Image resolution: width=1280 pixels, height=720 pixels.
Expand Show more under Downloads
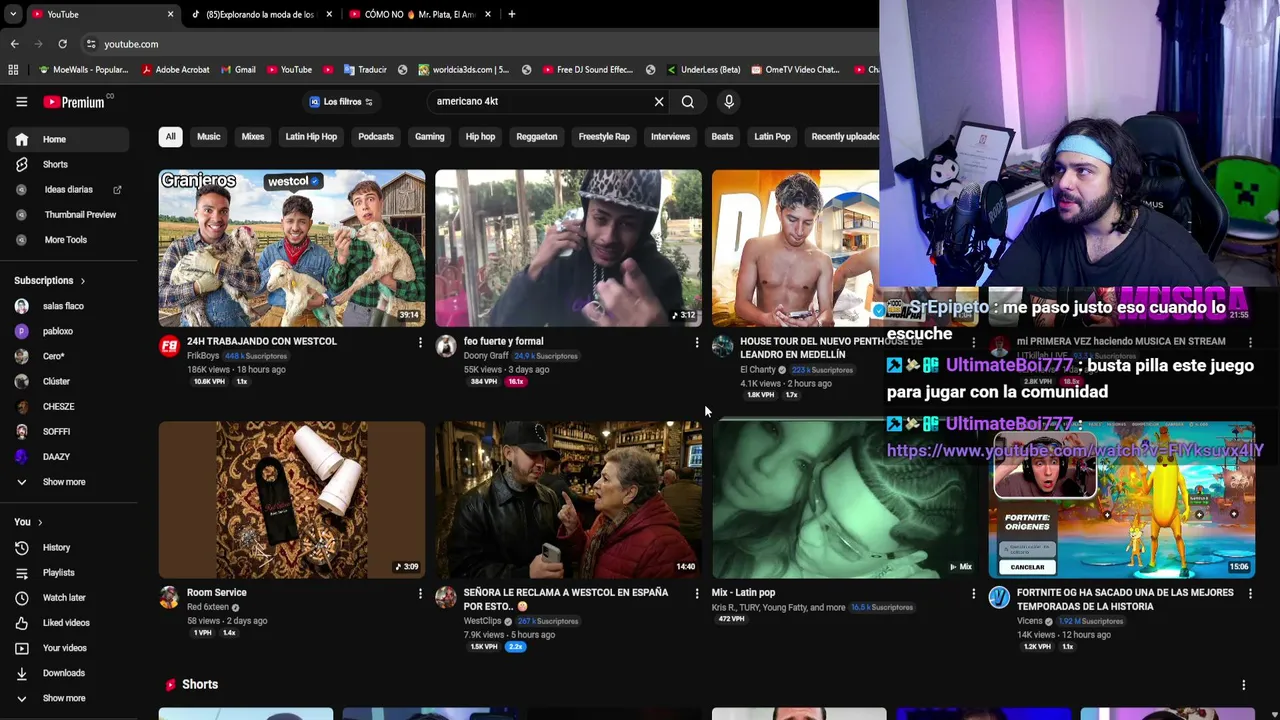[66, 697]
